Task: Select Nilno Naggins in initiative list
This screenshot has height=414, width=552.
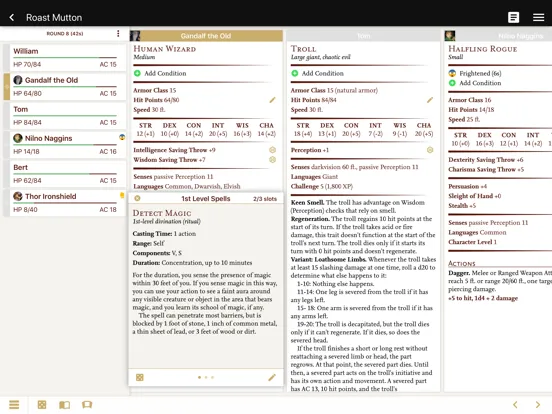Action: 65,145
